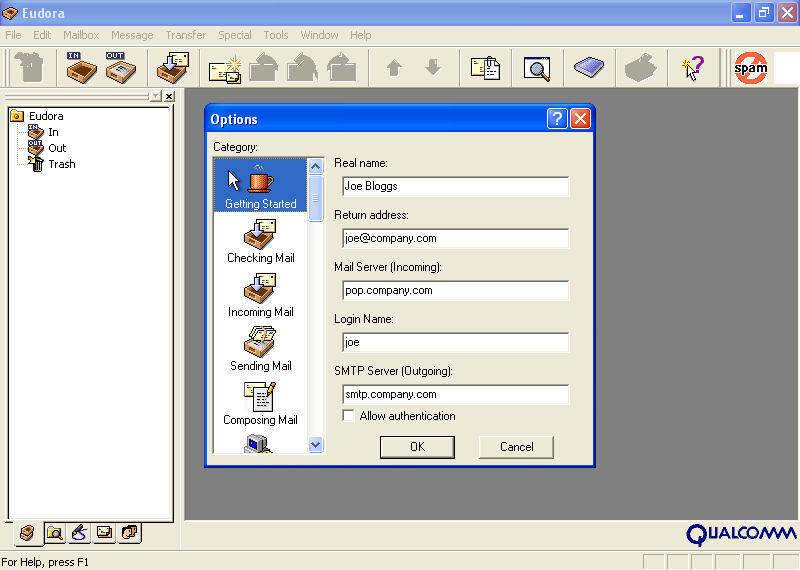Click the Mail Server (Incoming) field
Screen dimensions: 800x570
[x=456, y=290]
